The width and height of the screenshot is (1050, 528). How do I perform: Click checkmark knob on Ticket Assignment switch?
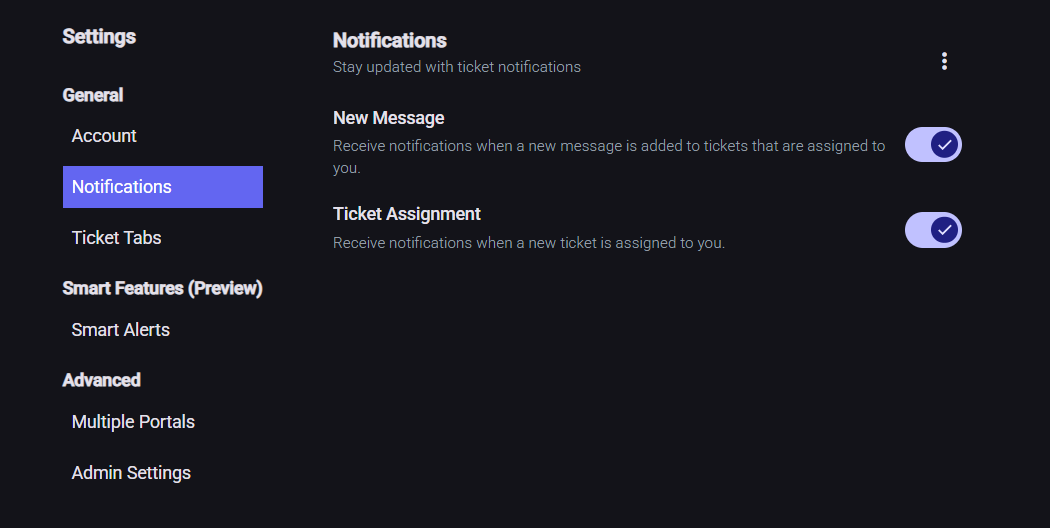pos(945,231)
